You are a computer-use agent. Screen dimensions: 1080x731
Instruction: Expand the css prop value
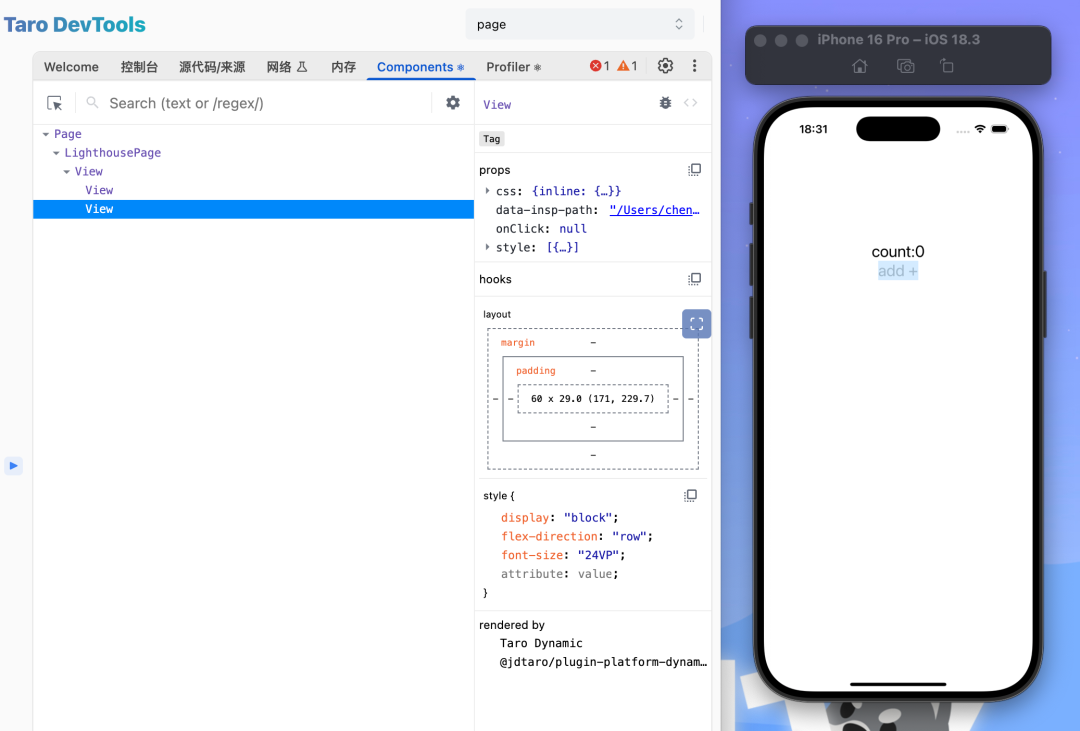[488, 191]
